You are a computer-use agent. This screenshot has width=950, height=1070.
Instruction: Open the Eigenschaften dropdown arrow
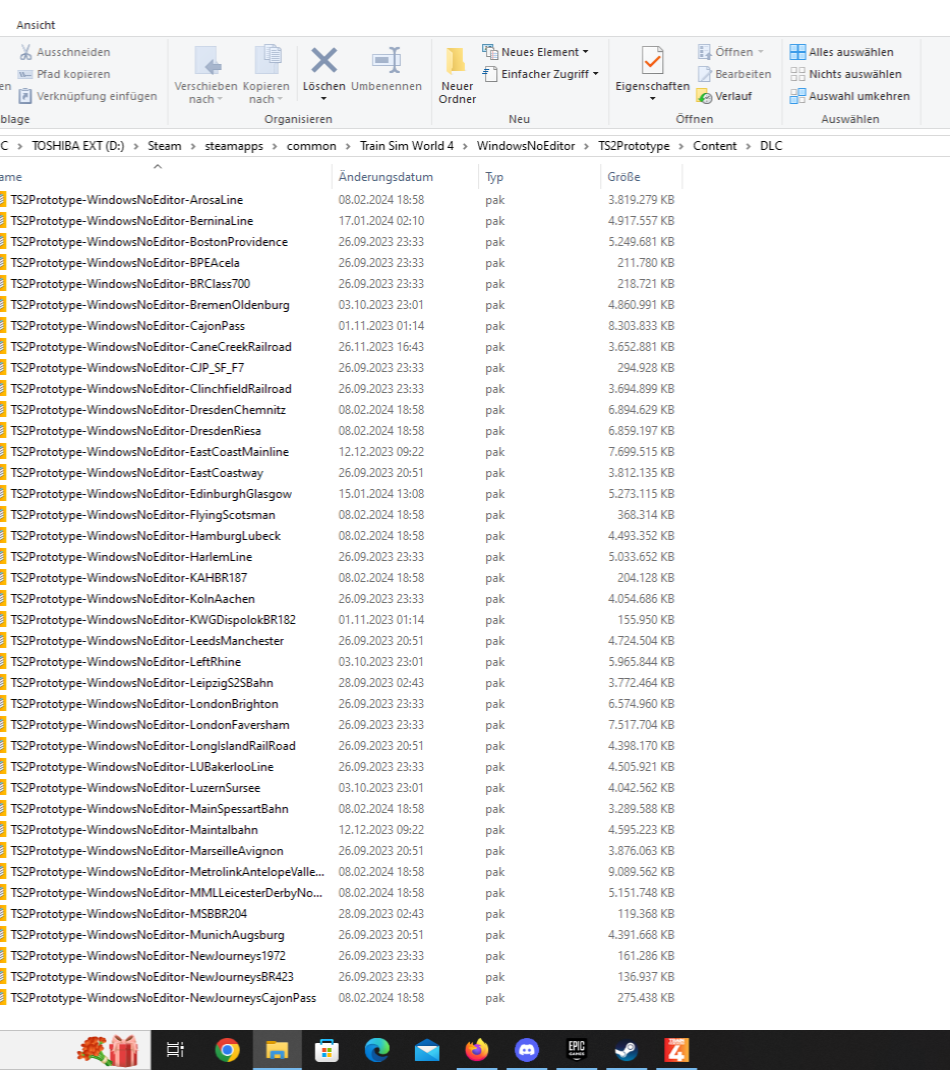click(x=652, y=99)
